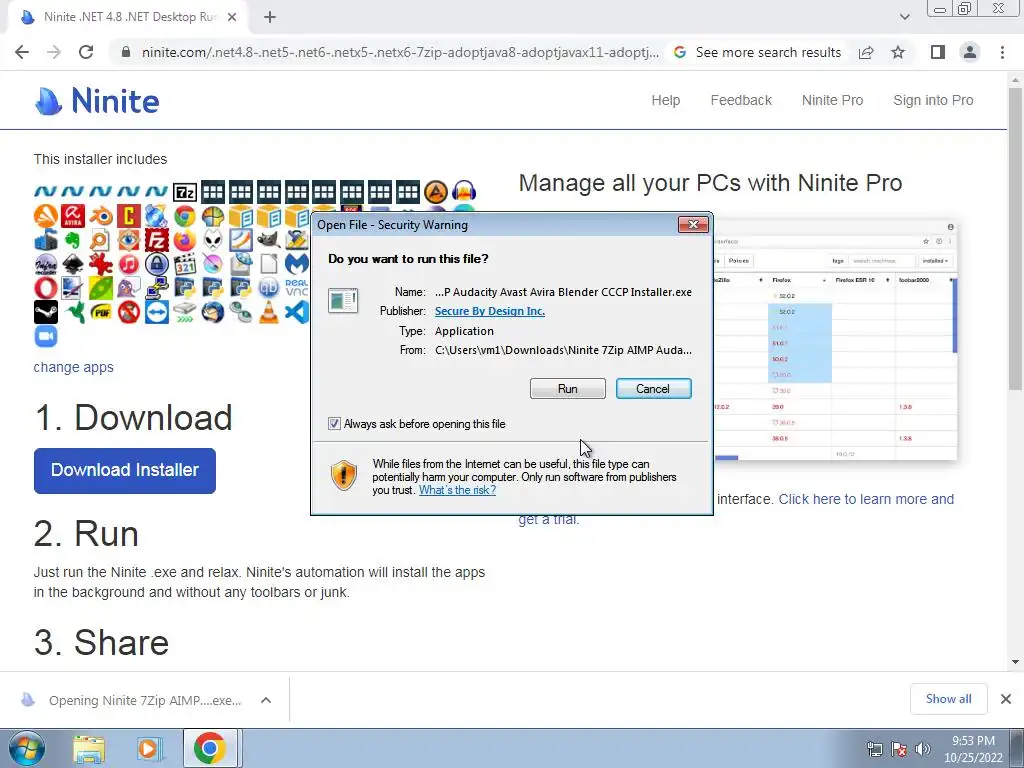Click Show all downloads button
Screen dimensions: 1024x768
pyautogui.click(x=948, y=699)
